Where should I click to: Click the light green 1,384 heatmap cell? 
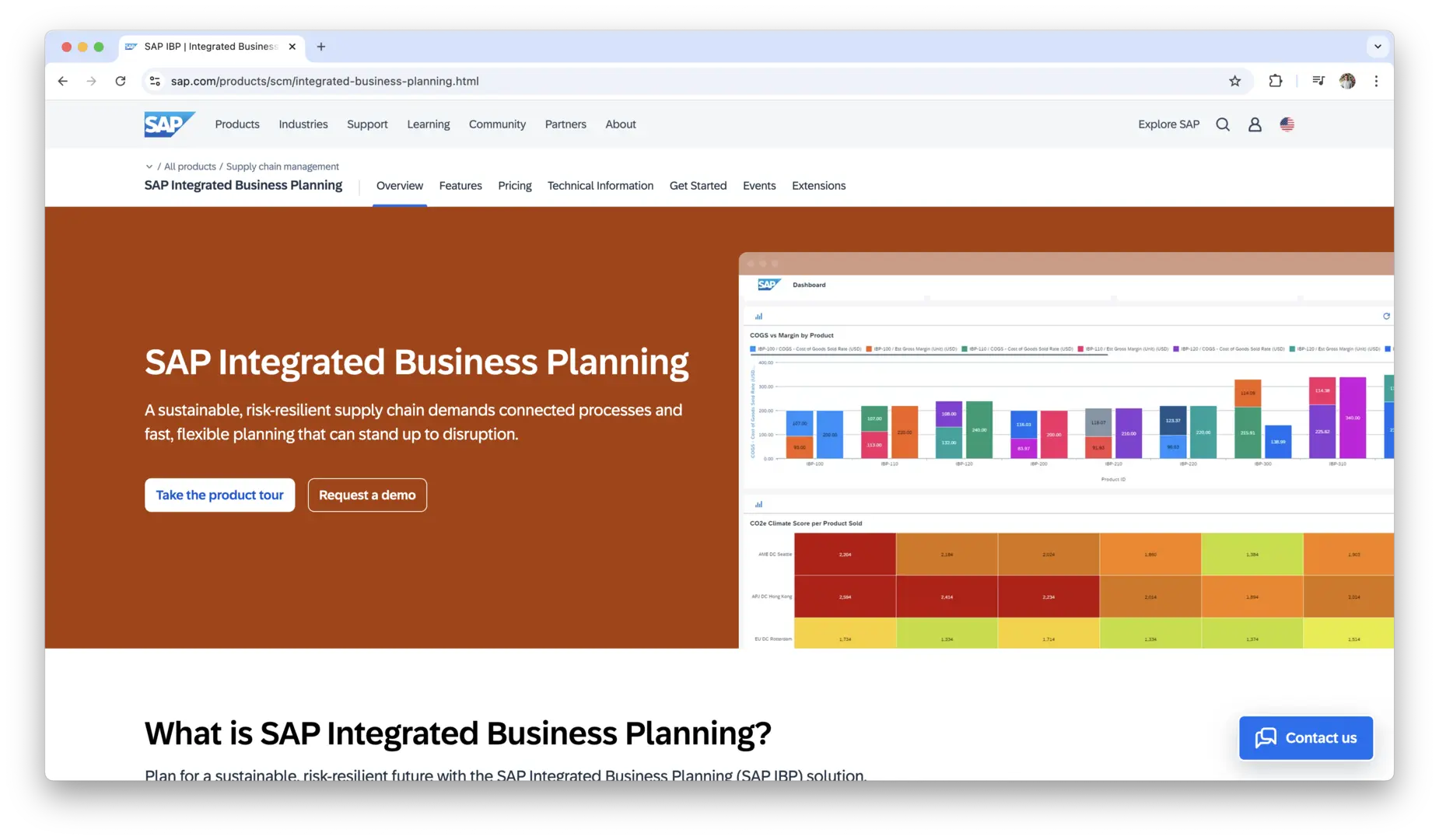coord(1252,555)
